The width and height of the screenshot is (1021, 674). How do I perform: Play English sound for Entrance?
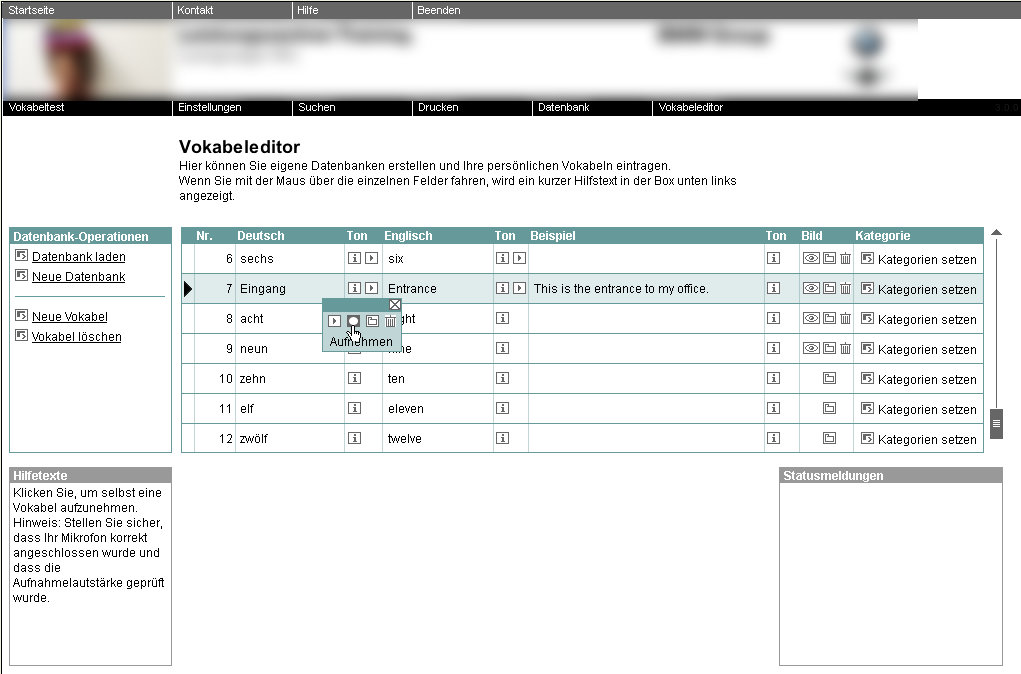coord(519,289)
